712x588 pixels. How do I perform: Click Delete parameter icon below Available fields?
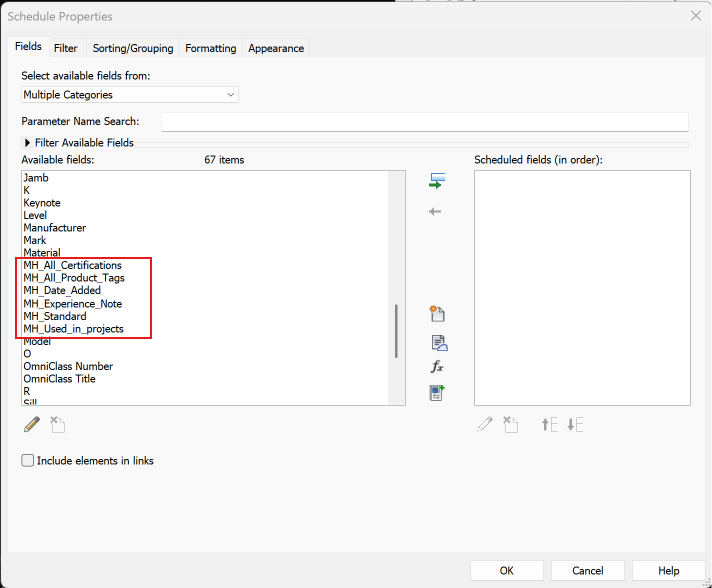[57, 425]
